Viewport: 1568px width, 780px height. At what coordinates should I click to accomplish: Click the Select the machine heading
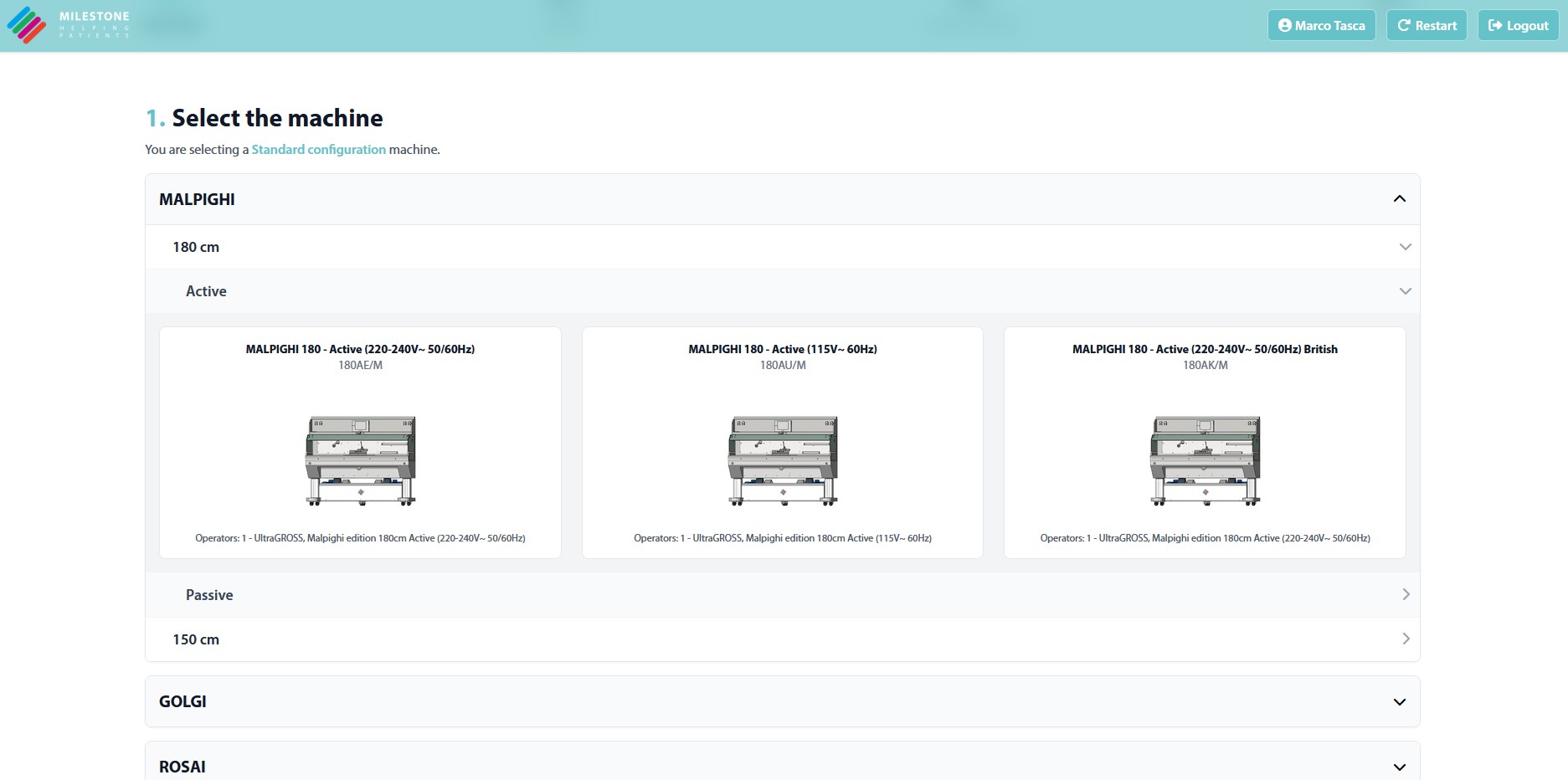pyautogui.click(x=277, y=118)
